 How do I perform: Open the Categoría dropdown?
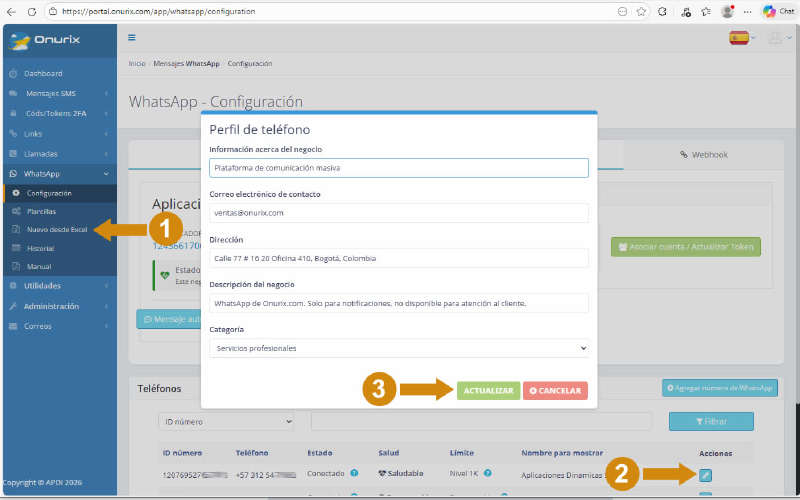pyautogui.click(x=399, y=348)
